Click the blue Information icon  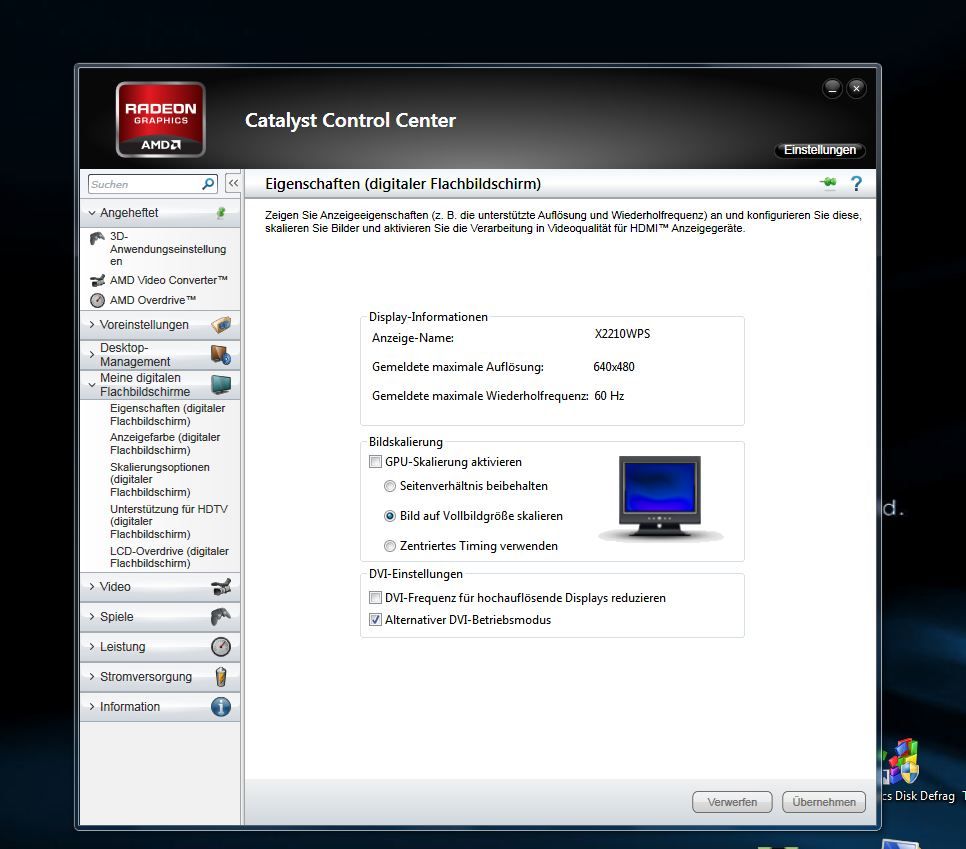[221, 707]
